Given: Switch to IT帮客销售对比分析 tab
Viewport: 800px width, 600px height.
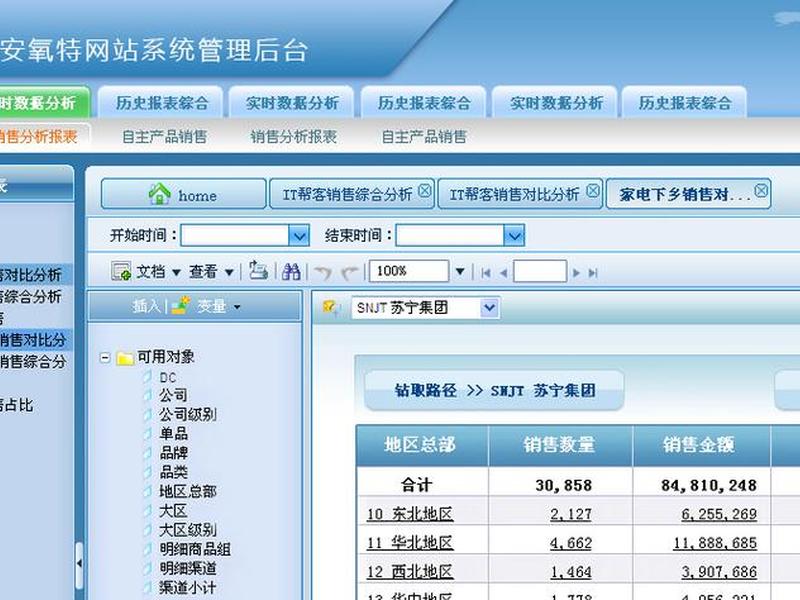Looking at the screenshot, I should pos(520,194).
